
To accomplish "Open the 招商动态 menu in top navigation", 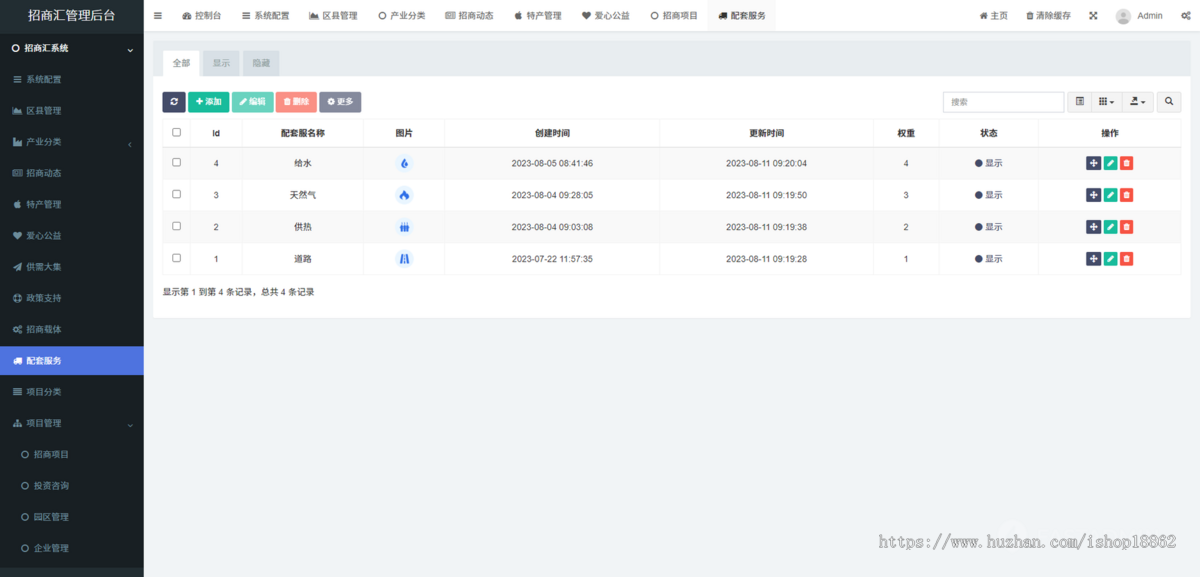I will tap(470, 15).
